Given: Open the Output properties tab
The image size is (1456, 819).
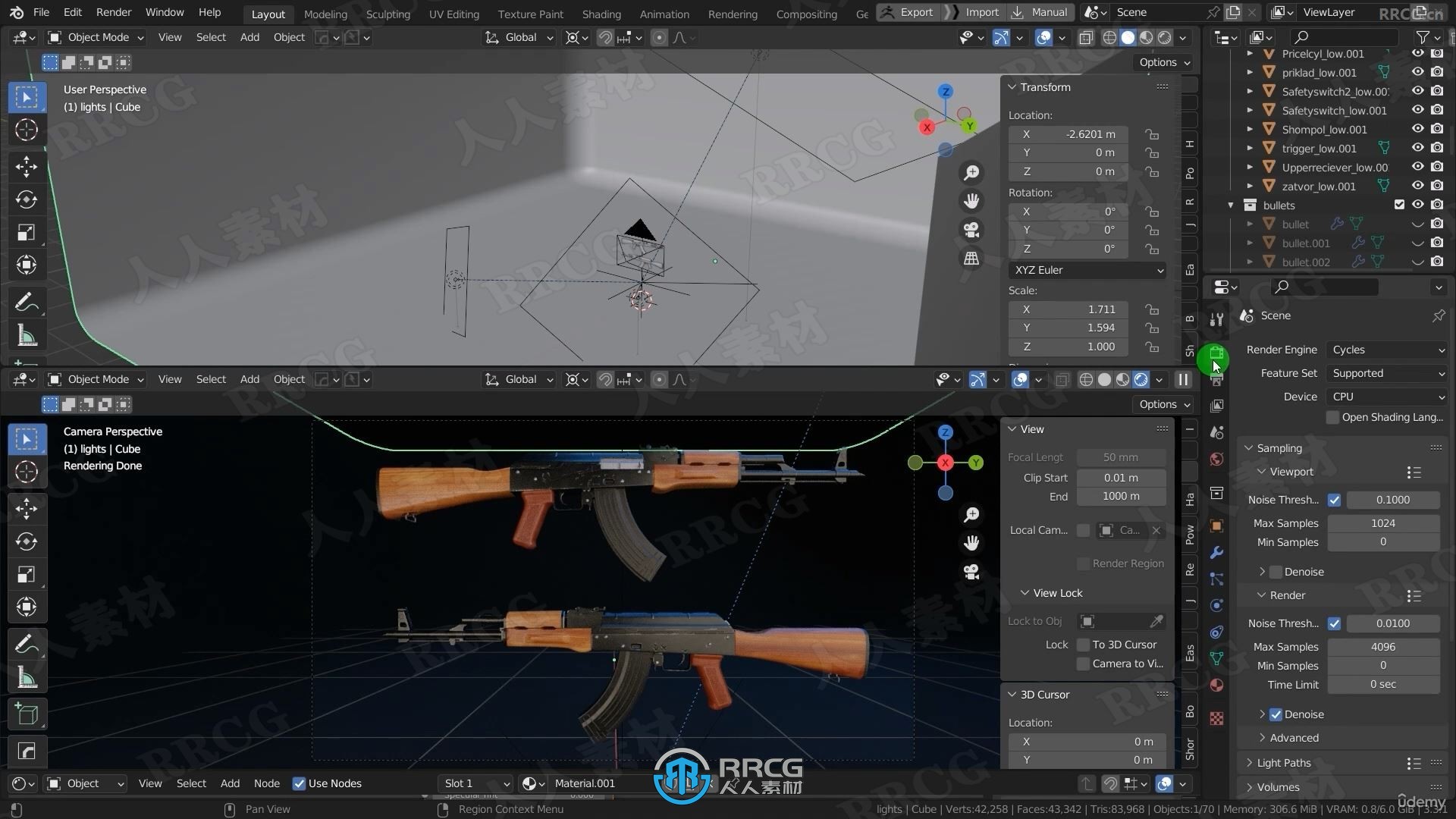Looking at the screenshot, I should coord(1216,381).
